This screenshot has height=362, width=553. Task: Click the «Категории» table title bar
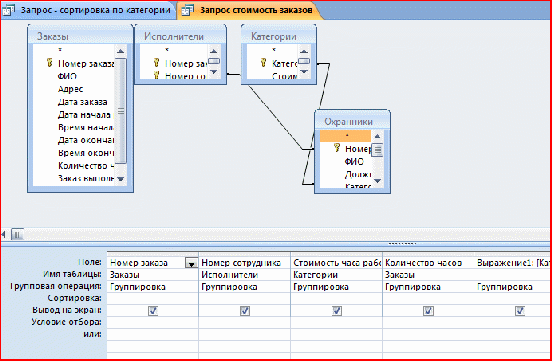coord(278,36)
